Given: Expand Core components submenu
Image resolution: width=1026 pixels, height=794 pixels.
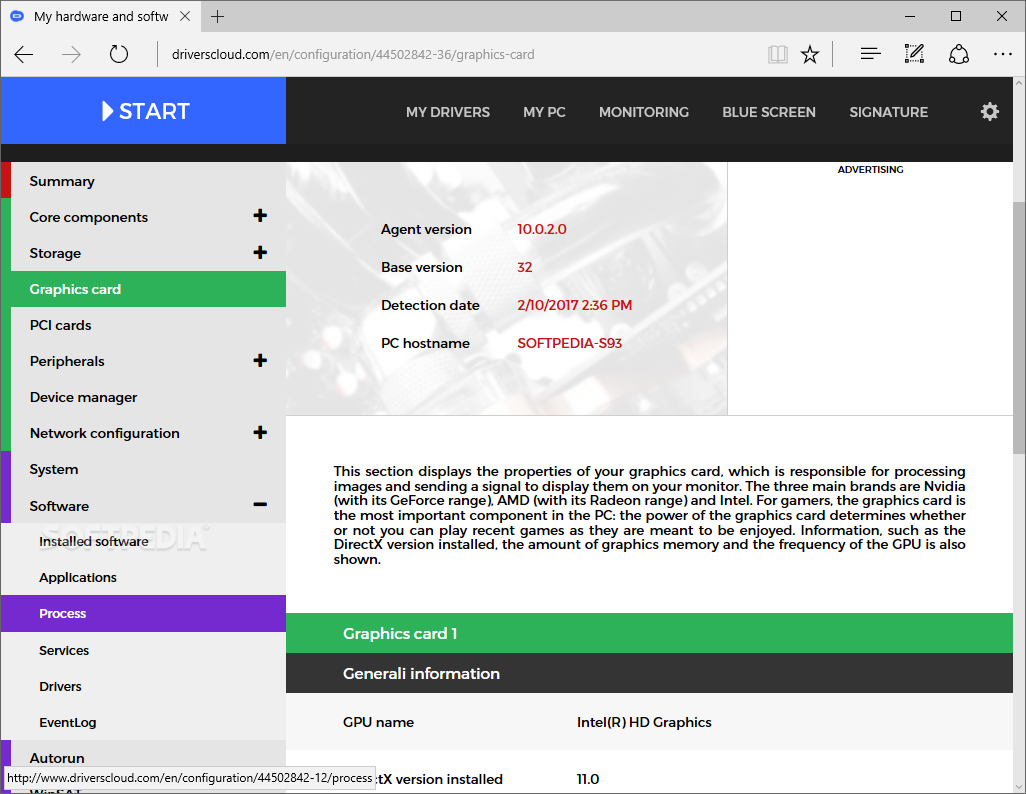Looking at the screenshot, I should tap(260, 216).
